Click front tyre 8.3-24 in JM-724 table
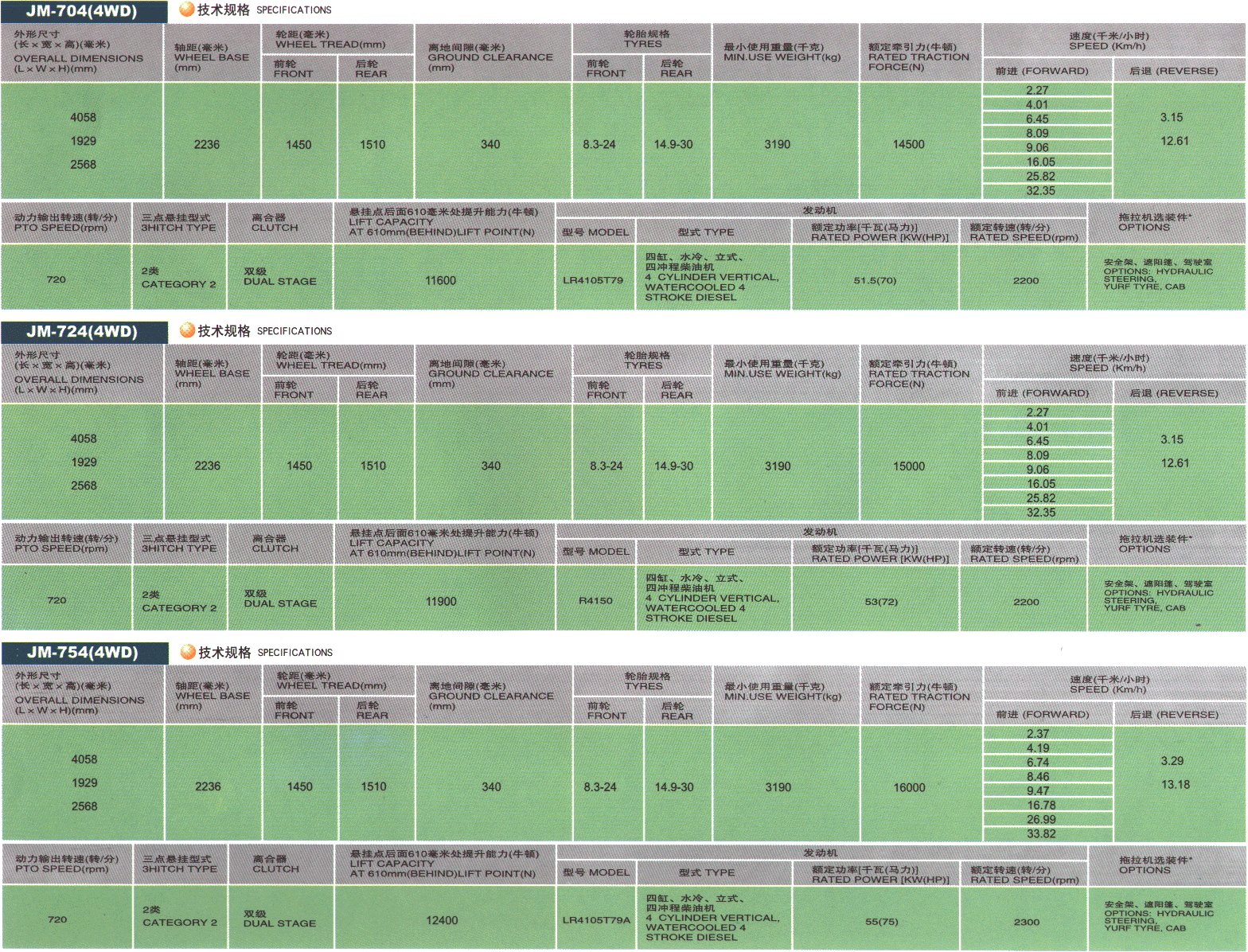The width and height of the screenshot is (1248, 952). pyautogui.click(x=606, y=466)
